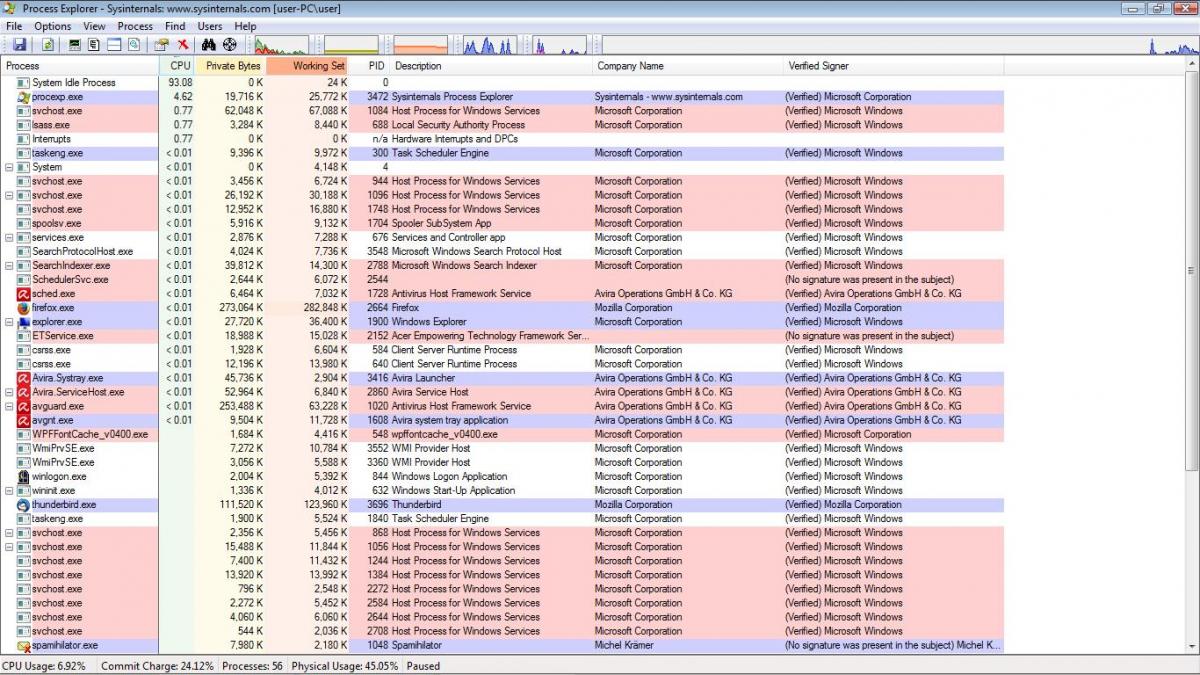
Task: Click the orange physical memory mini graph
Action: pos(421,45)
